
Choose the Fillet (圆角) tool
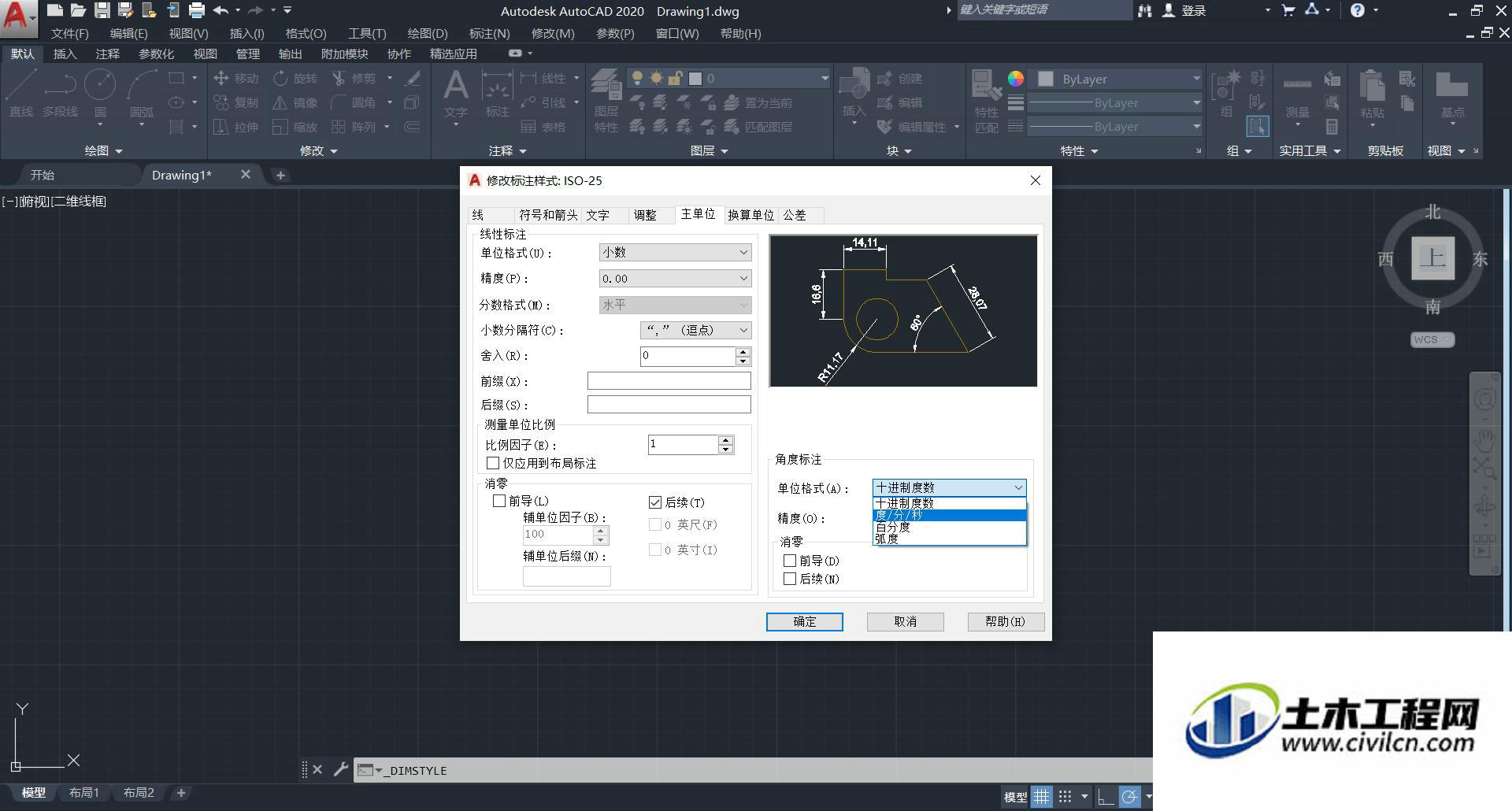[x=354, y=102]
